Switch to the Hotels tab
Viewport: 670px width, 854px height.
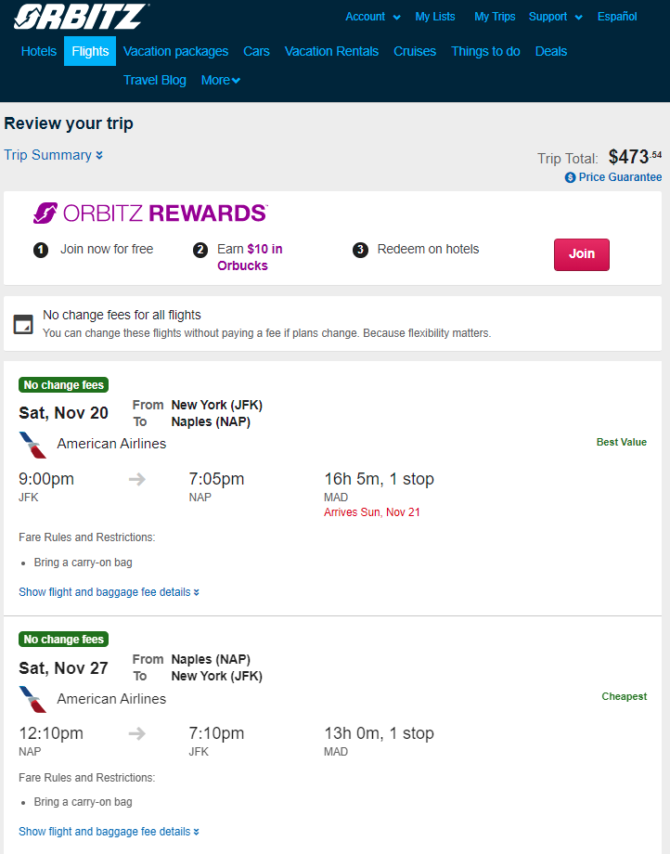39,51
